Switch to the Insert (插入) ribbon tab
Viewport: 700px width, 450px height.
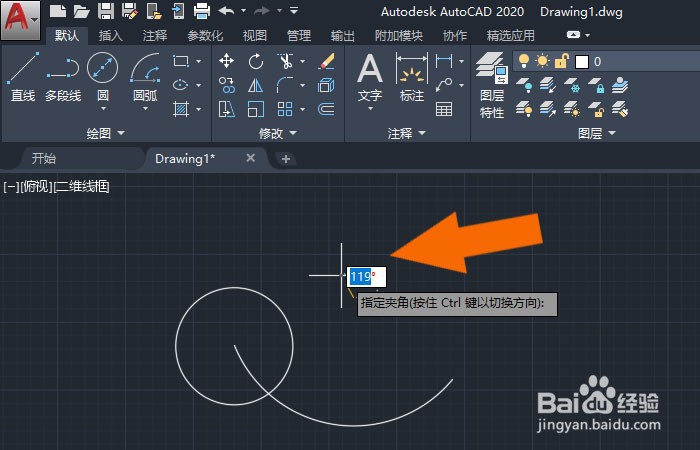click(x=110, y=35)
